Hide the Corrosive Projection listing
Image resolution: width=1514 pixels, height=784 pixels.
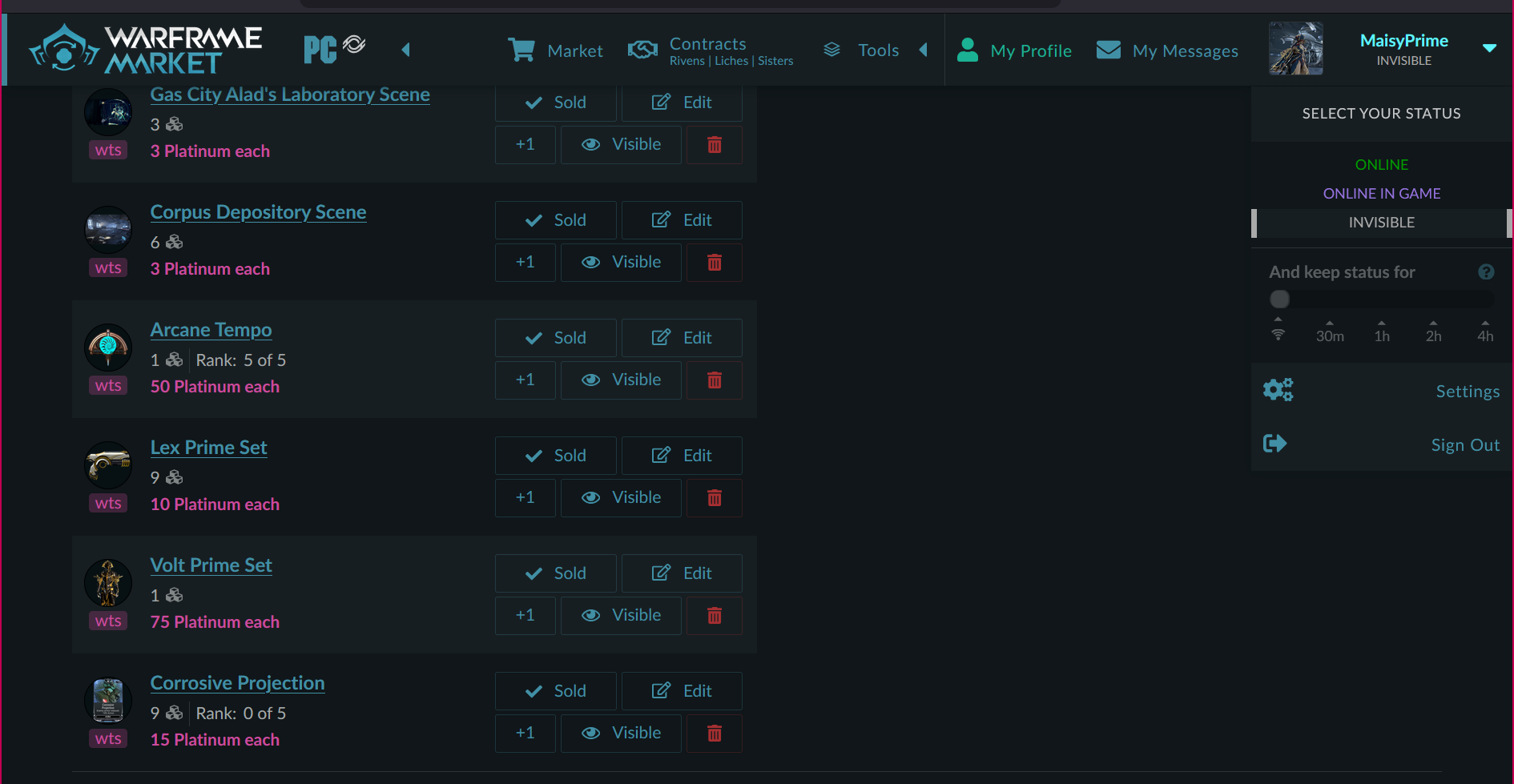[x=621, y=733]
